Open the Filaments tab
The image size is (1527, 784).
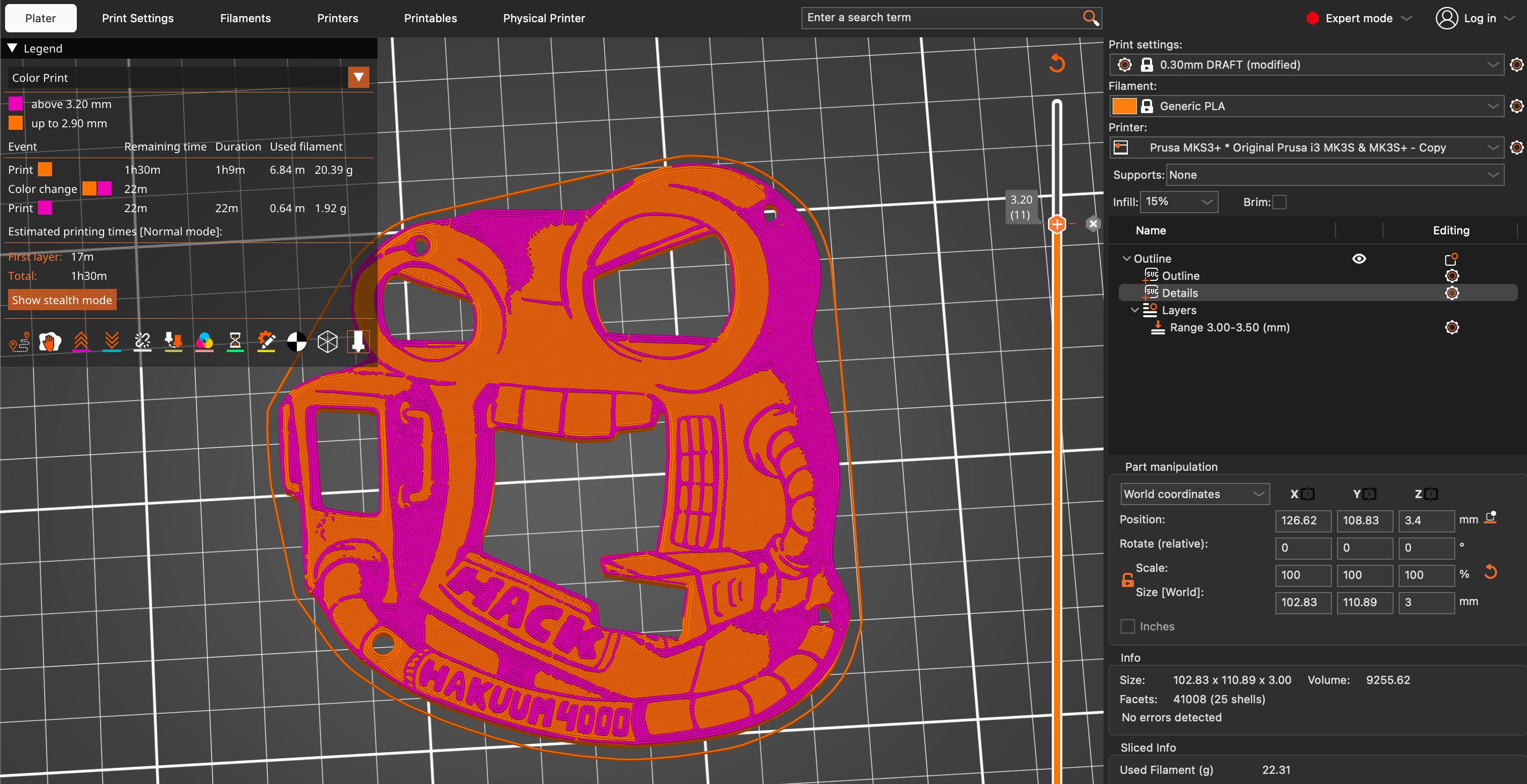245,18
